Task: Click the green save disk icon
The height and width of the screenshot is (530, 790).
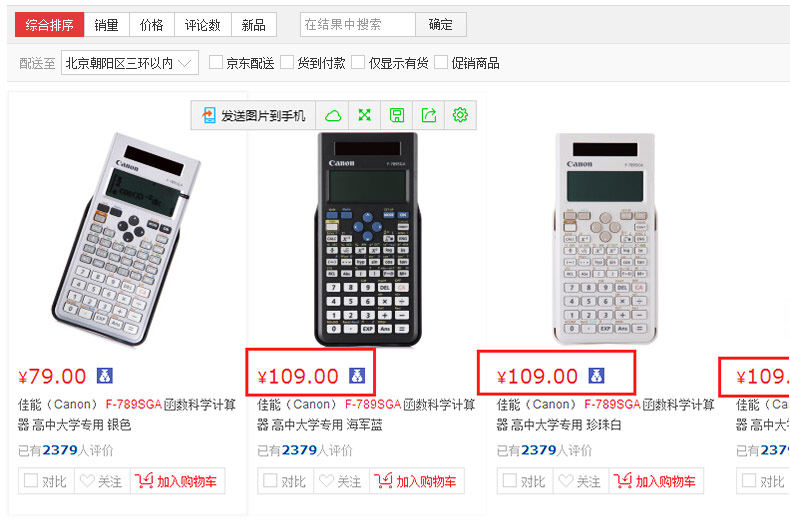Action: [x=397, y=115]
